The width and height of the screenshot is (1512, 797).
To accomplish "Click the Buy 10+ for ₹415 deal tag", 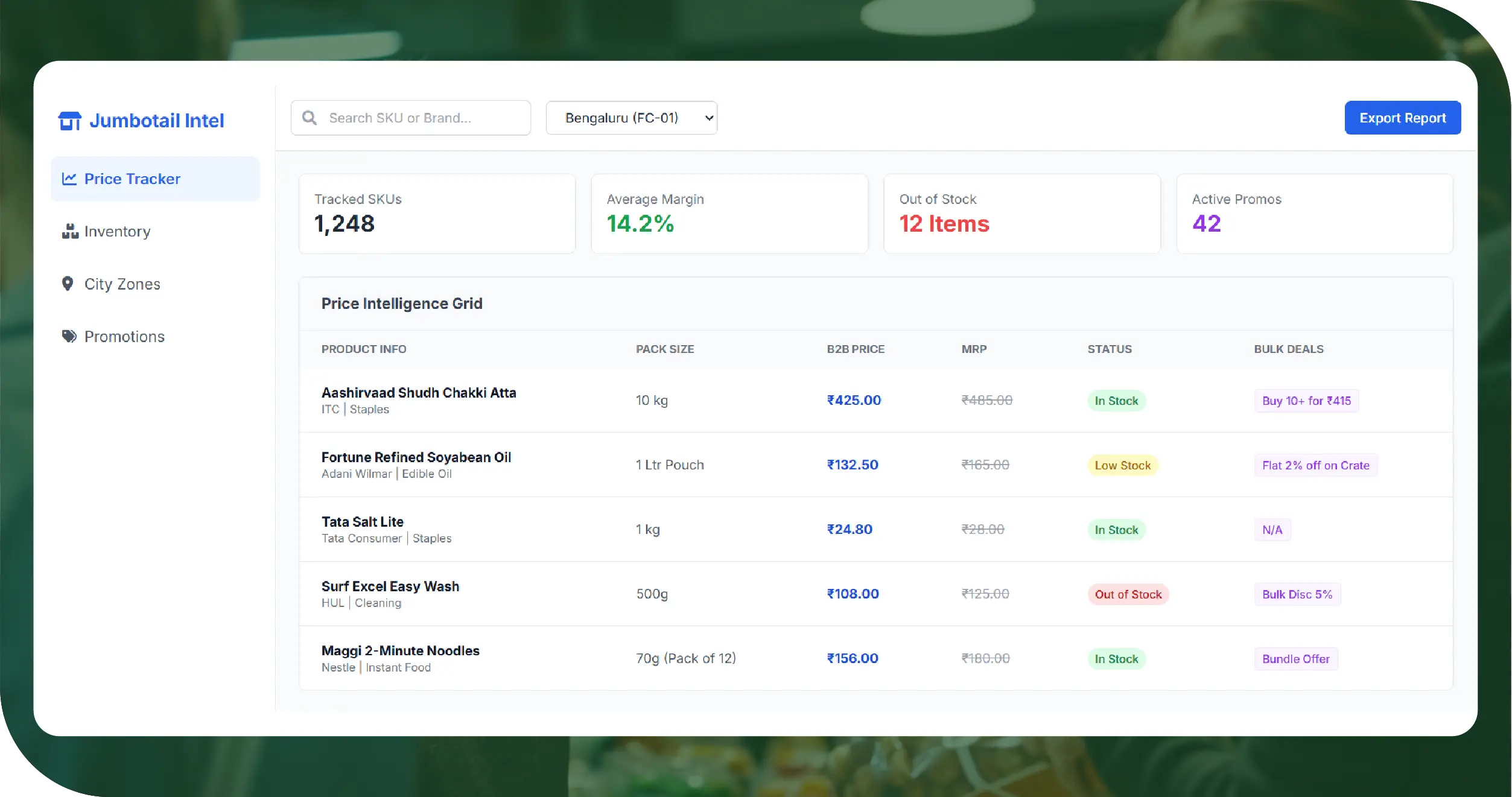I will pyautogui.click(x=1306, y=401).
